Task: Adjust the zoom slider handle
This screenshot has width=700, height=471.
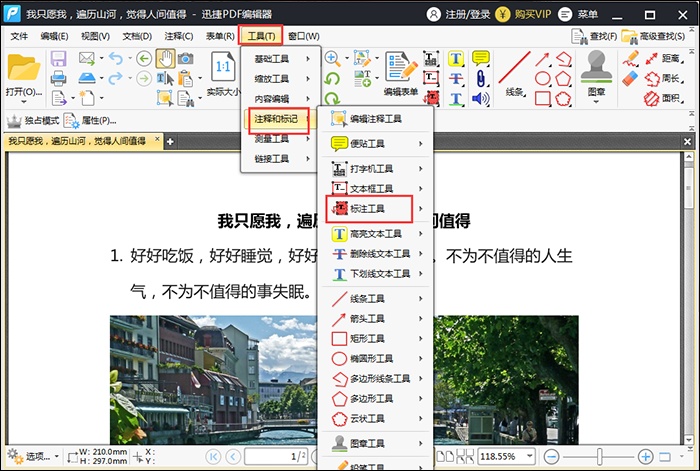Action: click(600, 456)
